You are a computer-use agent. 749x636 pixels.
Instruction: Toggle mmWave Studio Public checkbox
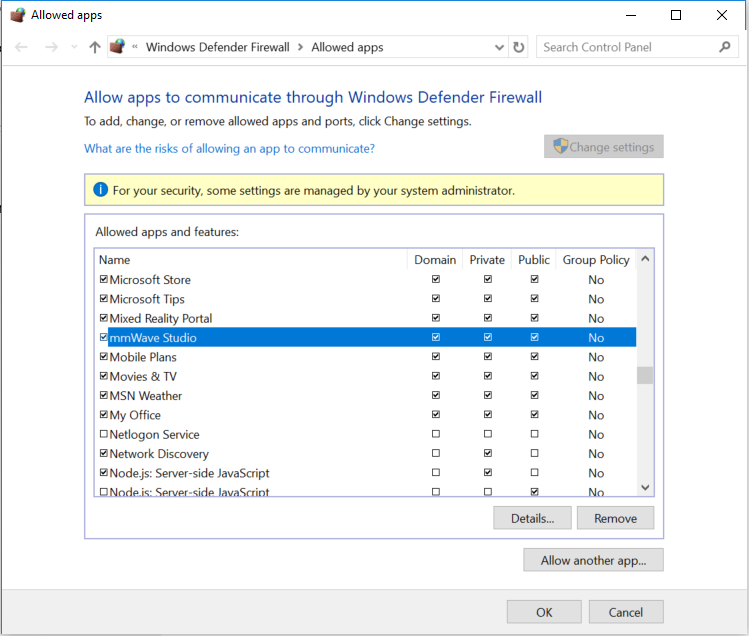[x=535, y=337]
